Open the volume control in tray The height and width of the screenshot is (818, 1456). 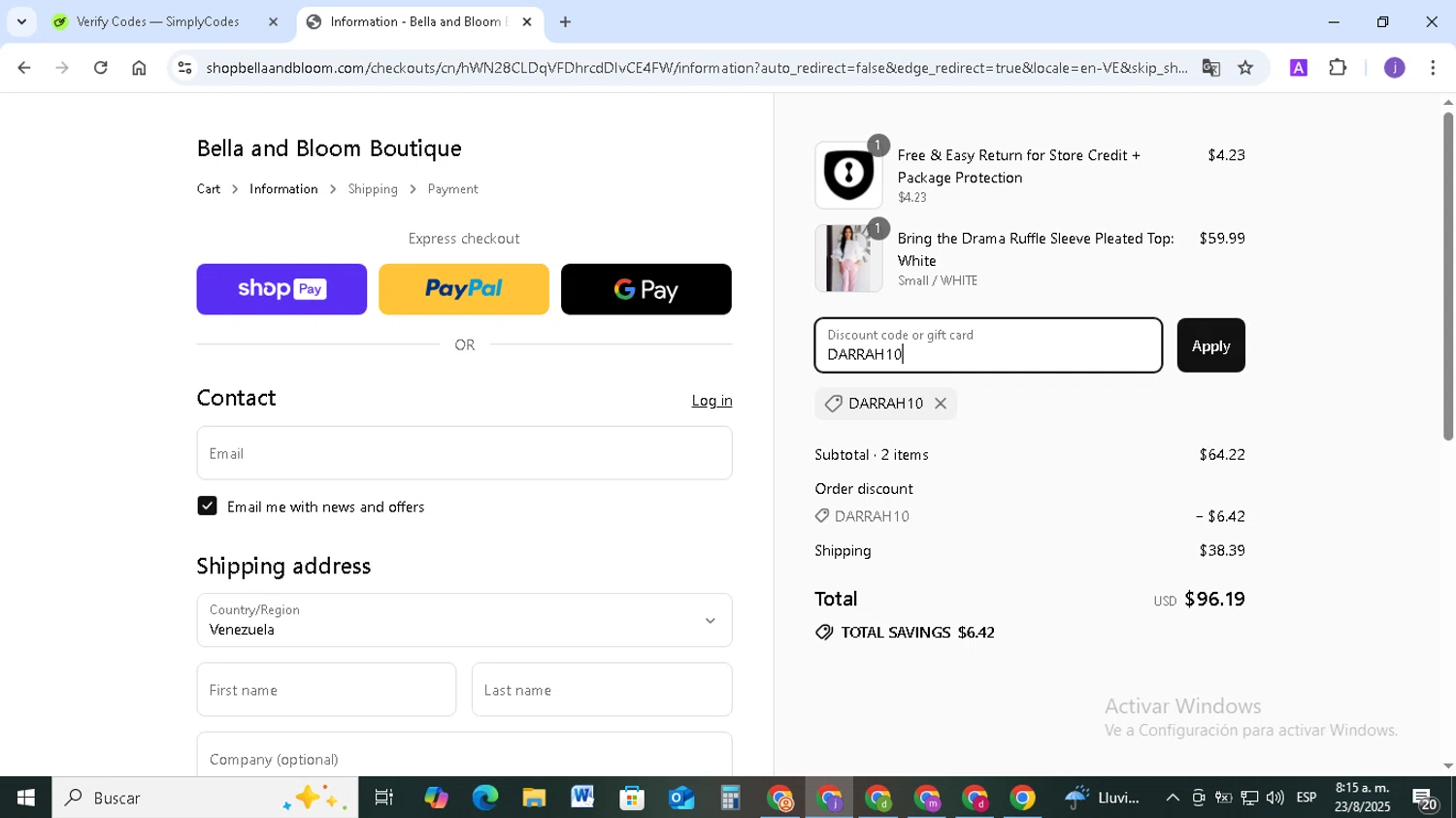pyautogui.click(x=1274, y=798)
